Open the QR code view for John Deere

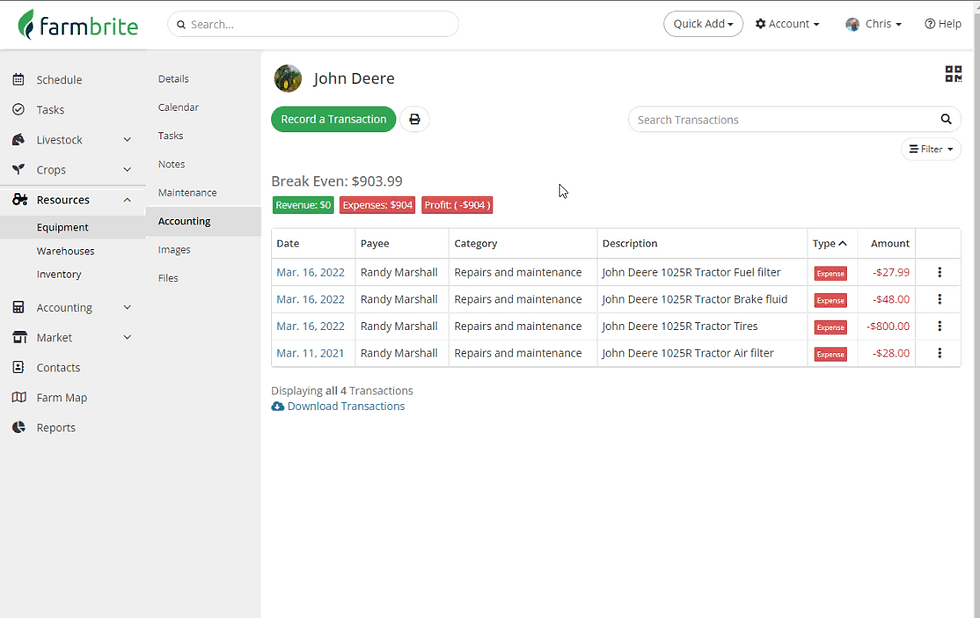[x=952, y=73]
